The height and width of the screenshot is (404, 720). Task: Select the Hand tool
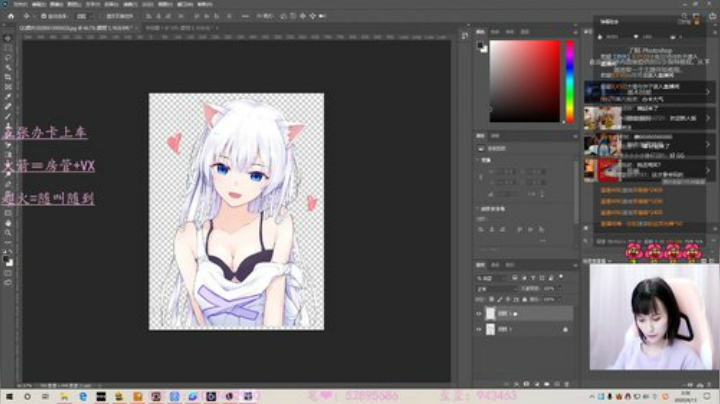tap(8, 223)
